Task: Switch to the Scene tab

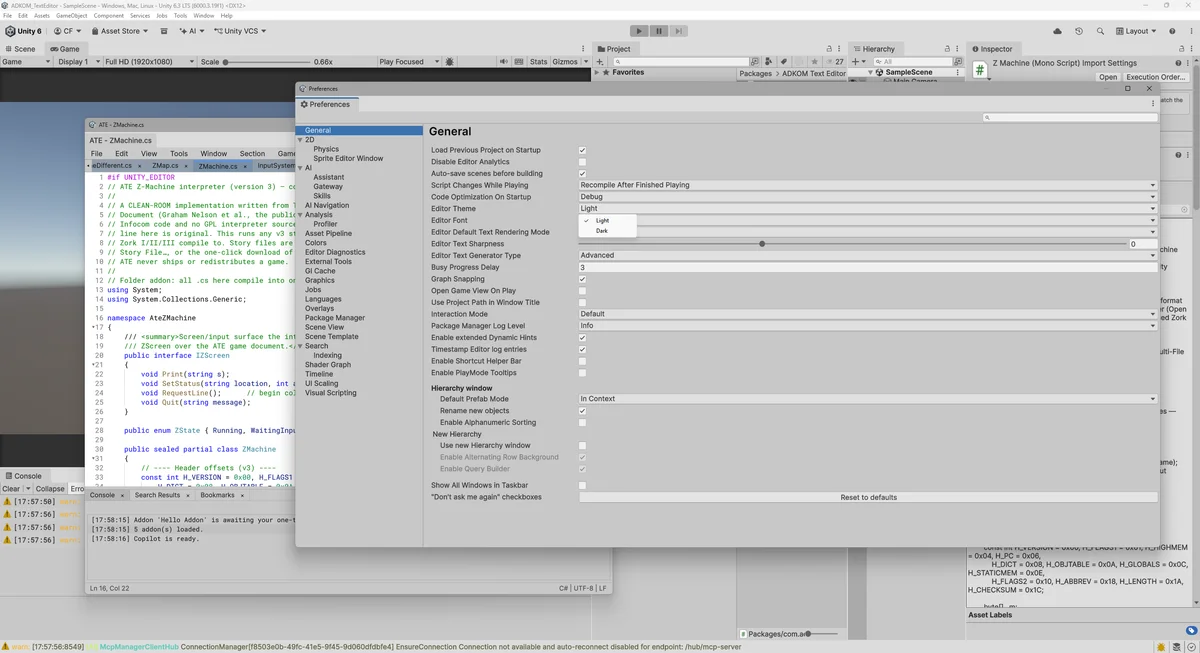Action: (x=20, y=48)
